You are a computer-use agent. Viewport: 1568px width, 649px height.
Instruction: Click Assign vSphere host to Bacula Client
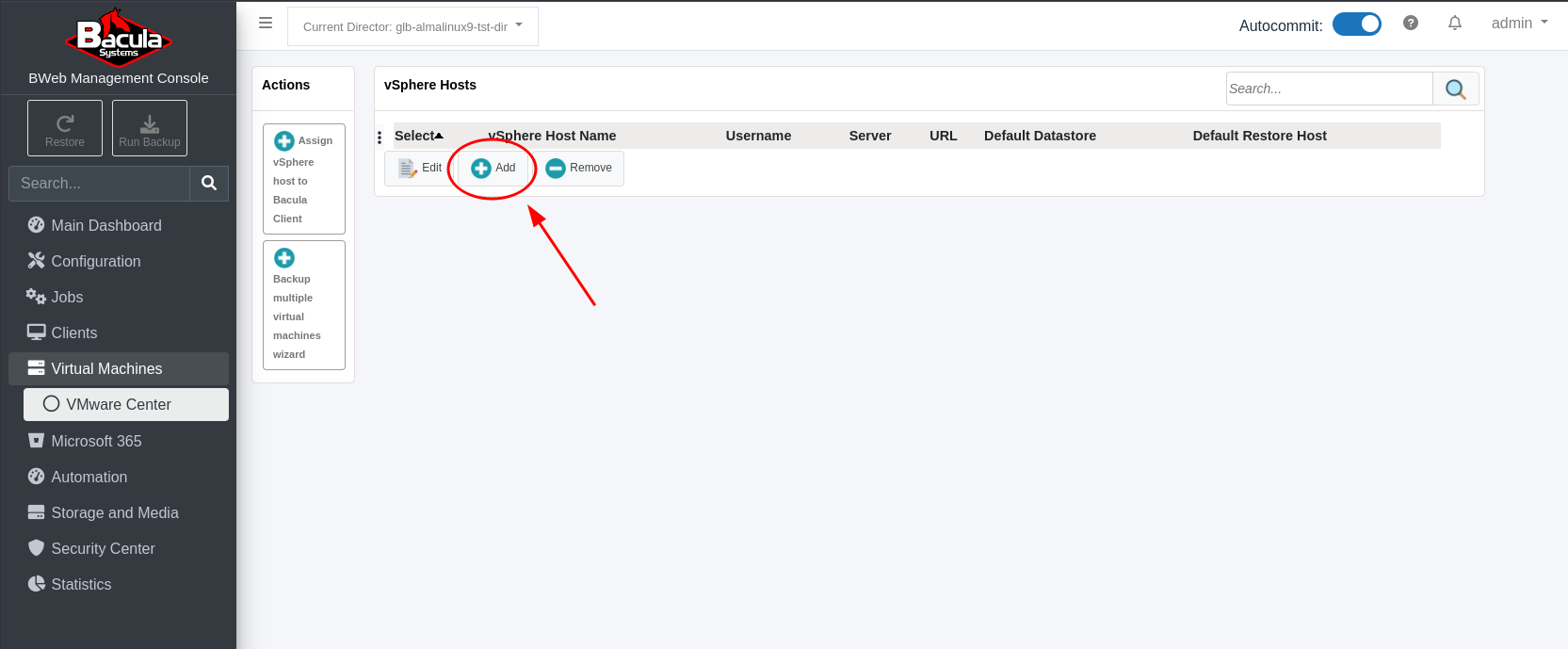point(304,179)
